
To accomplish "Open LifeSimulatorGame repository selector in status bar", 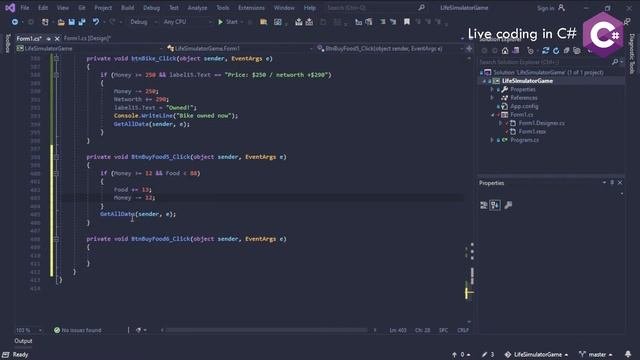I will click(536, 355).
